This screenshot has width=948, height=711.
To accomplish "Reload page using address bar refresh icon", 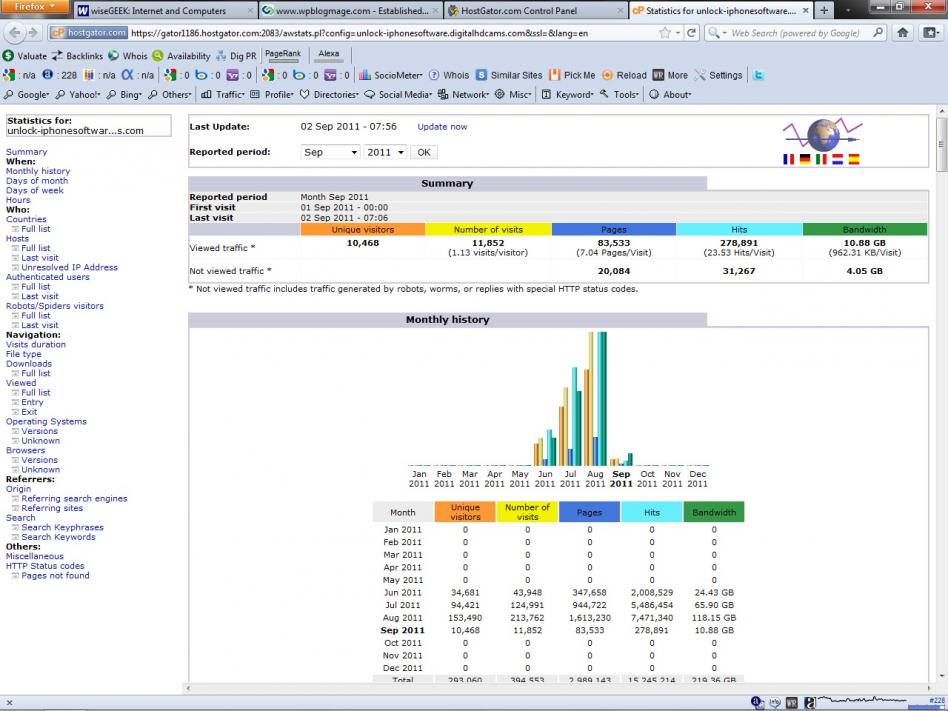I will (691, 33).
